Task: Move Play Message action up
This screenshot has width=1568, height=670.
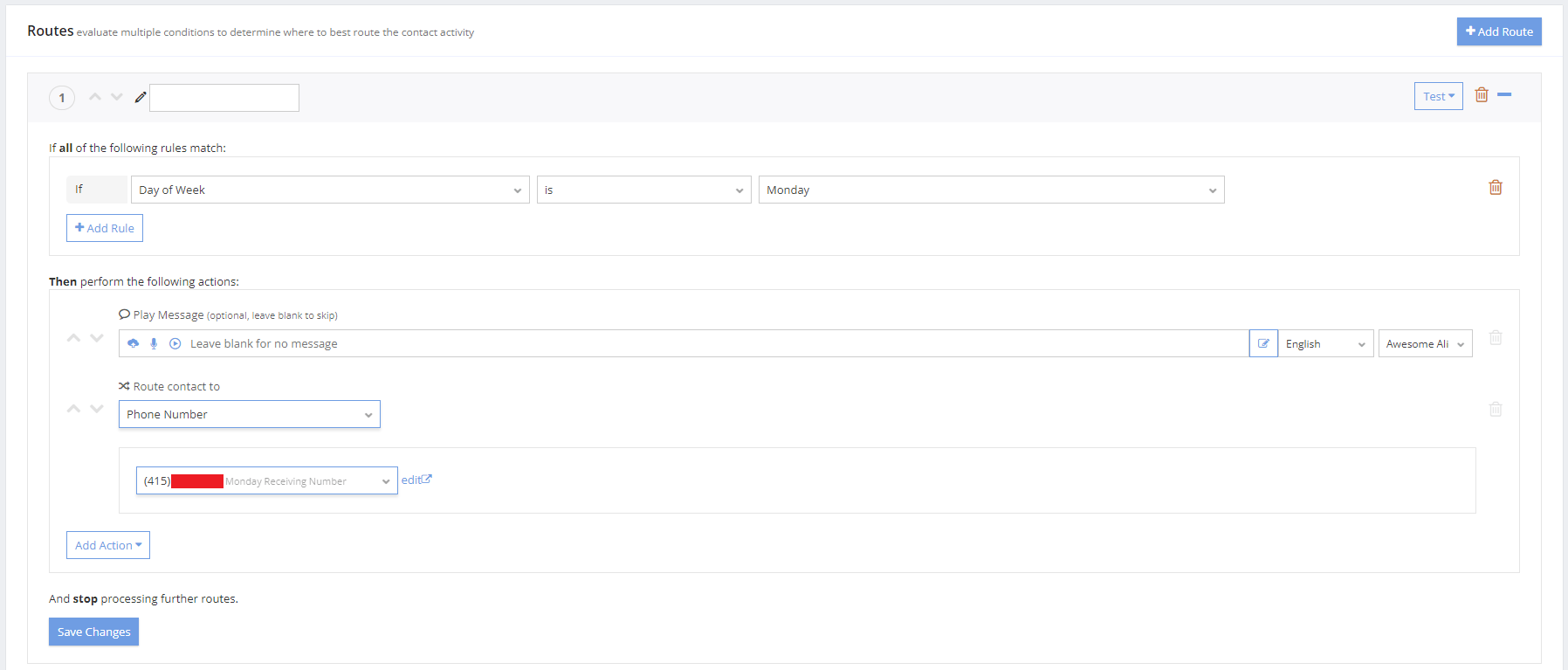Action: (x=74, y=338)
